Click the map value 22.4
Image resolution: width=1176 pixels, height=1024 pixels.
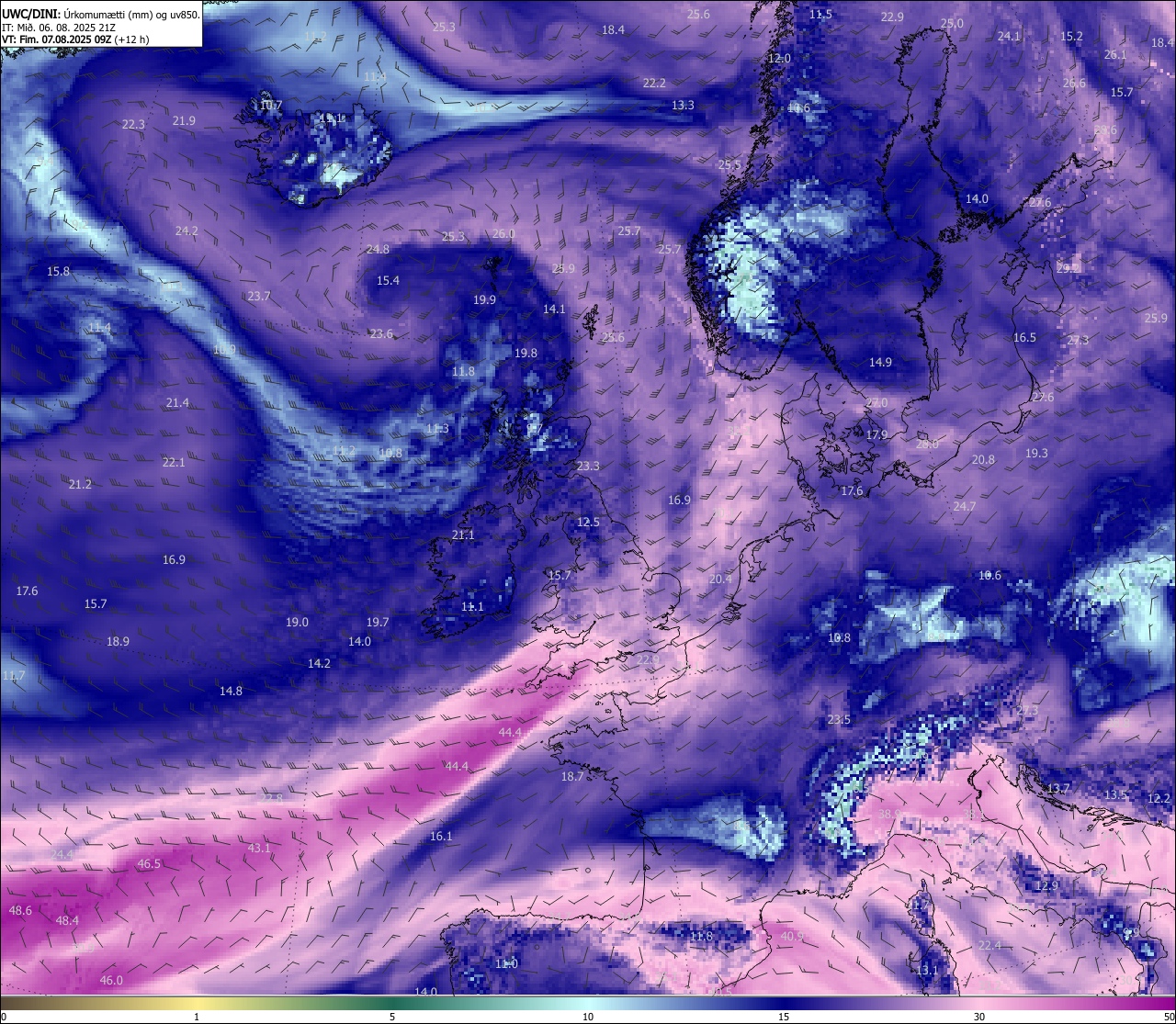[989, 945]
